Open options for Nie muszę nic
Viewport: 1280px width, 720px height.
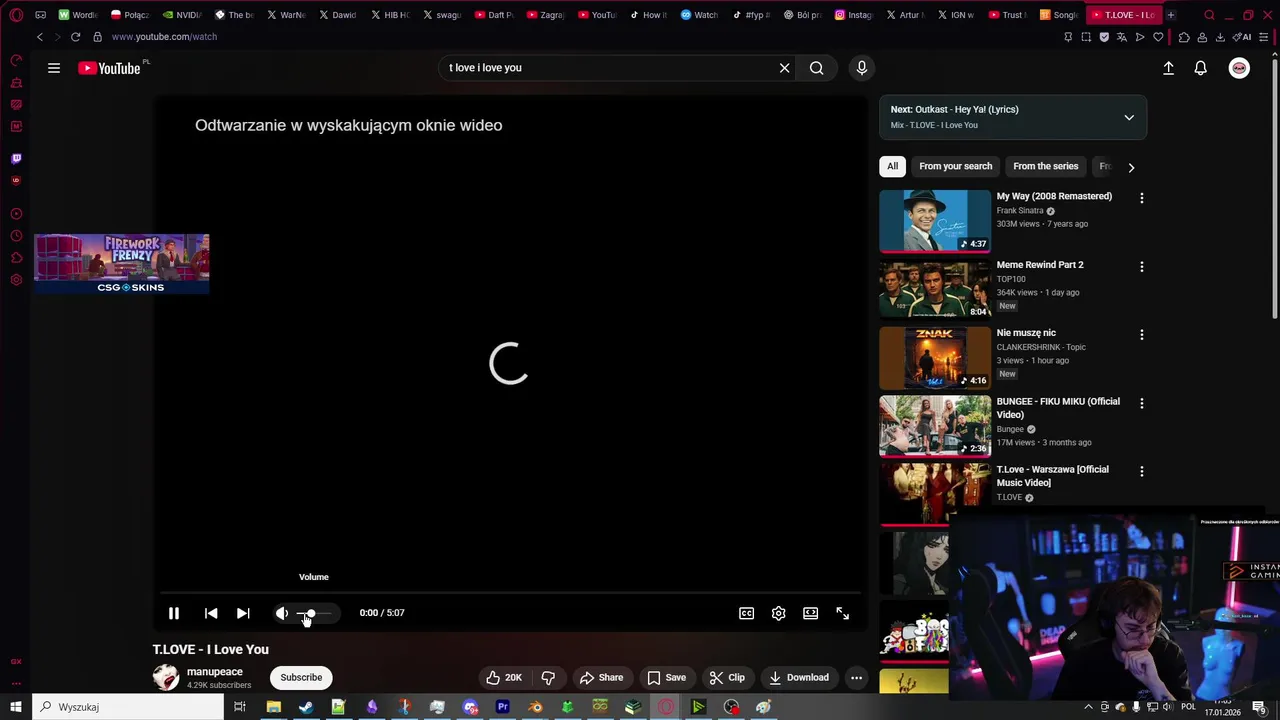point(1141,335)
